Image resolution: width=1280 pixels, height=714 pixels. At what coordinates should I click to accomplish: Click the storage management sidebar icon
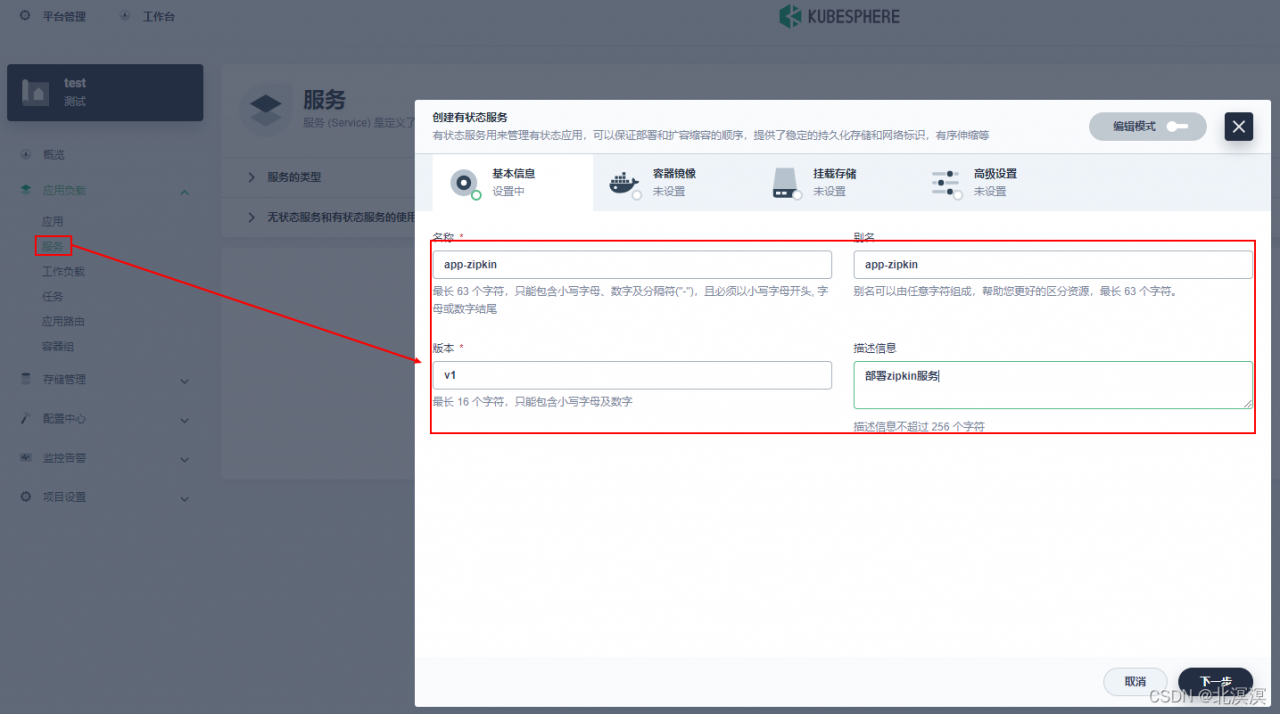[26, 379]
